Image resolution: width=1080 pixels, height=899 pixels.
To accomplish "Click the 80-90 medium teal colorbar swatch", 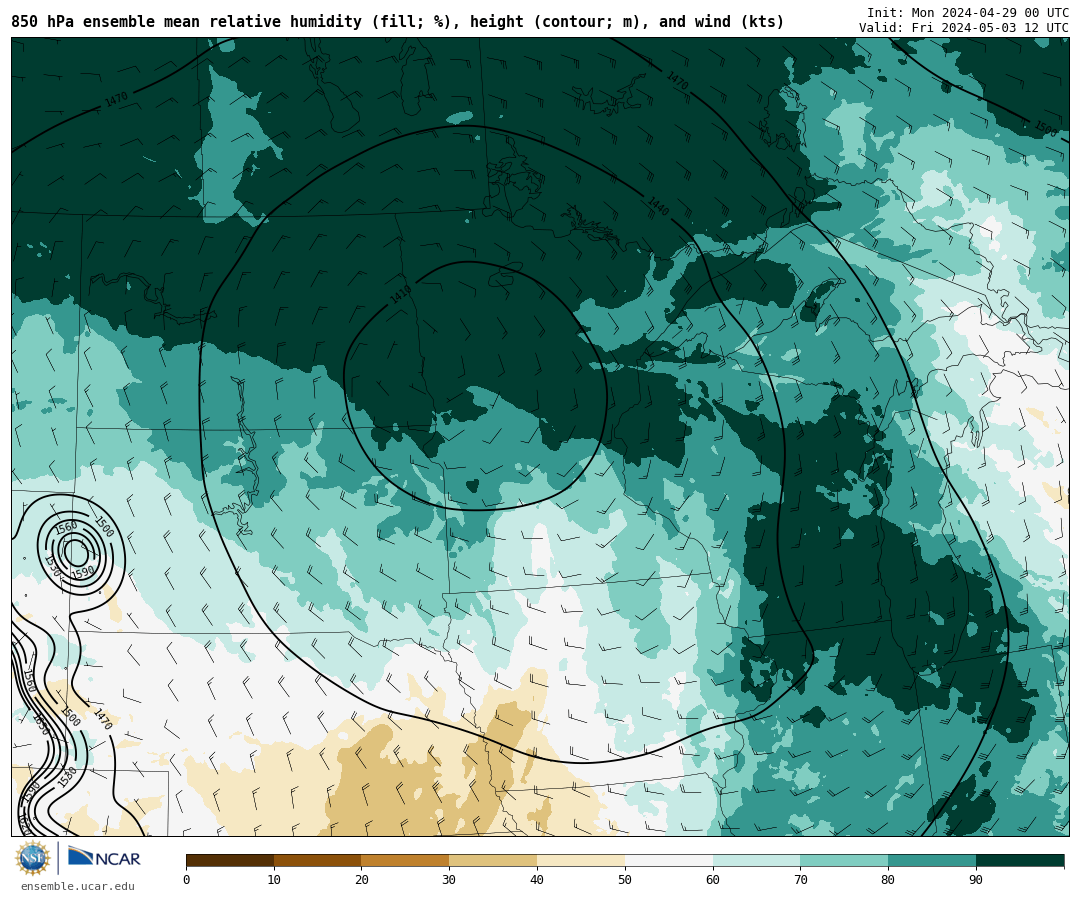I will (932, 860).
